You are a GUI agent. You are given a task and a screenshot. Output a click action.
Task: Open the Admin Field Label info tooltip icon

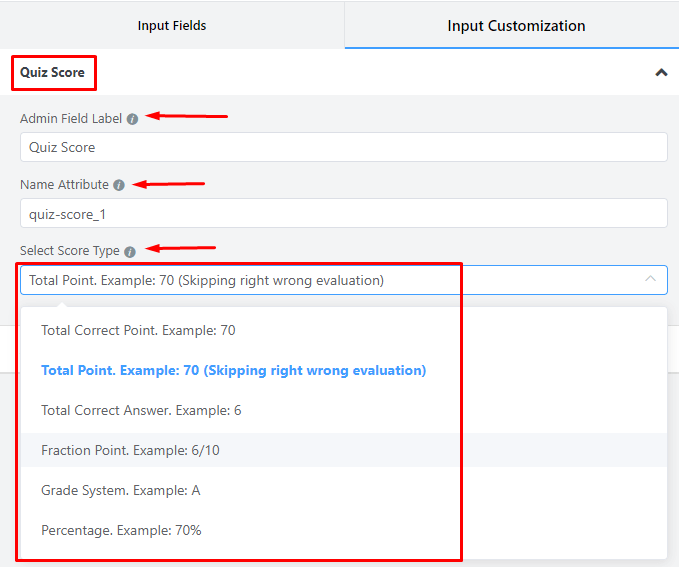(x=133, y=119)
